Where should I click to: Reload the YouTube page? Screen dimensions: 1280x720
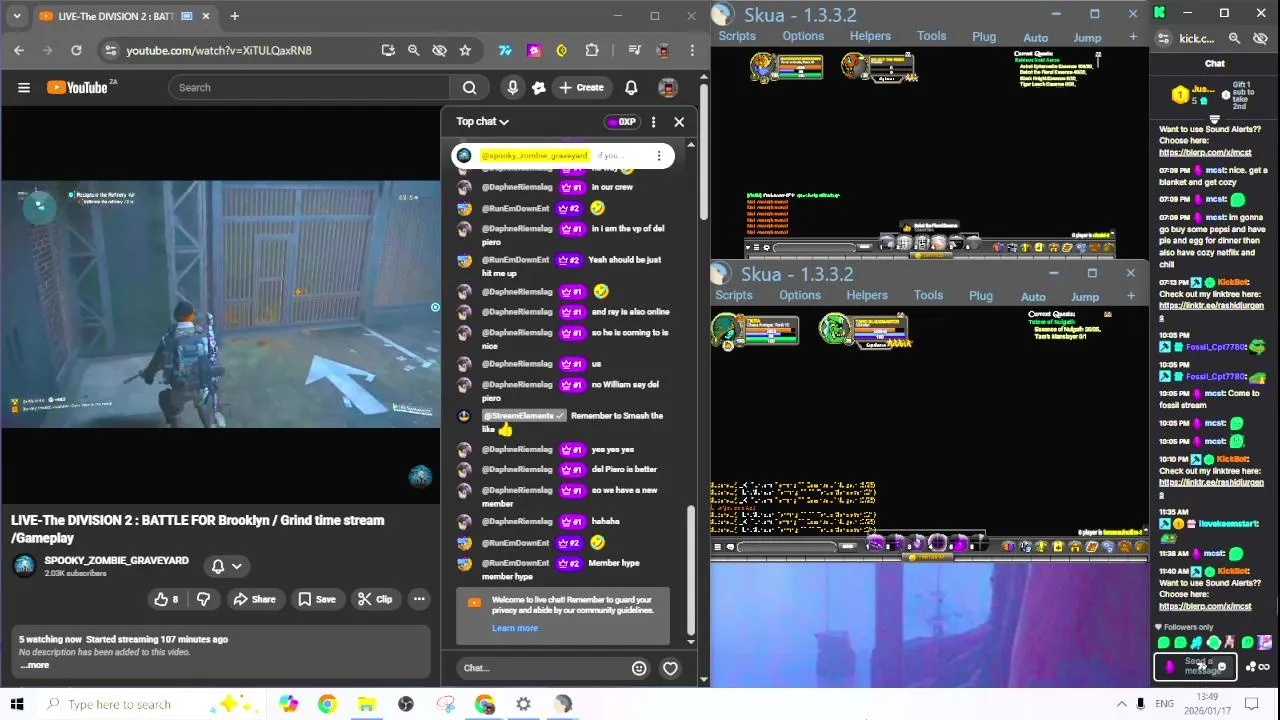[x=76, y=50]
